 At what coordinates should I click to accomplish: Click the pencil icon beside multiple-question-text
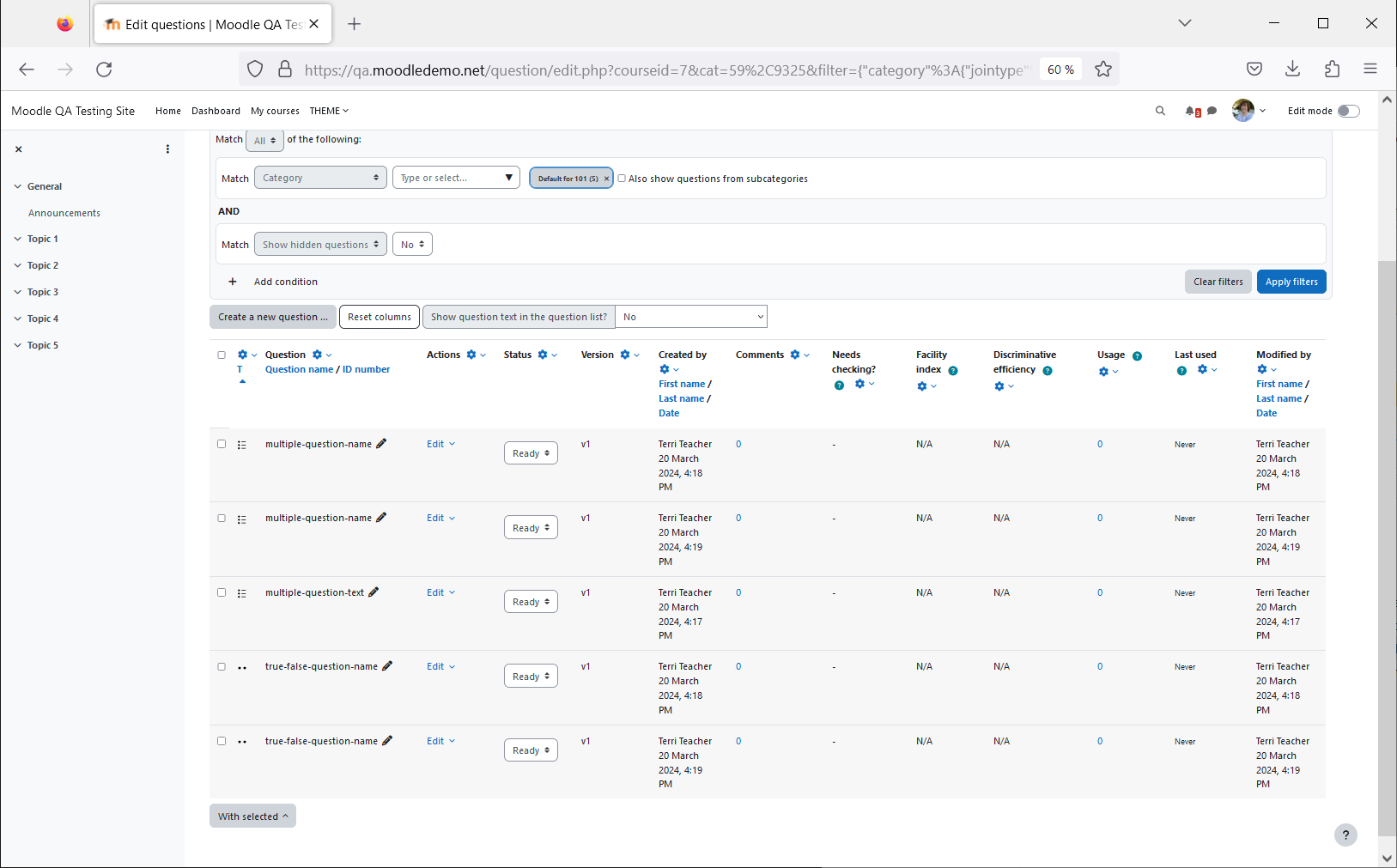374,592
